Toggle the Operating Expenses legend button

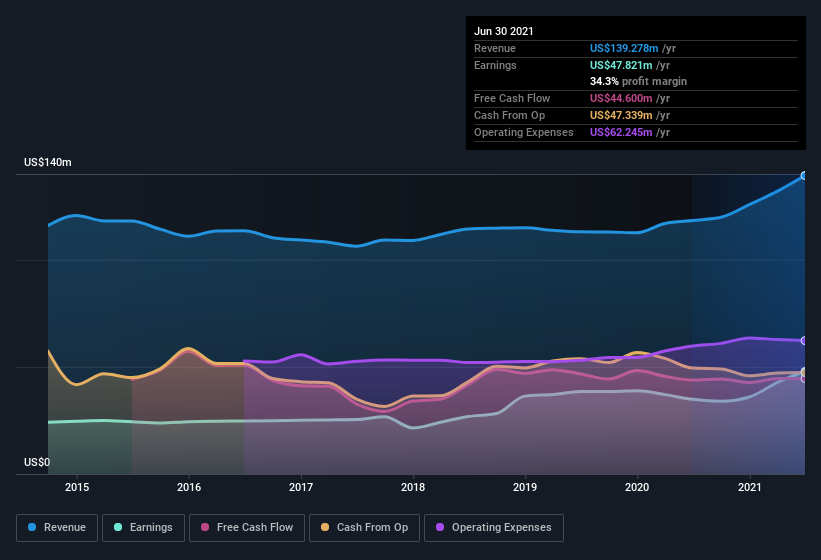[494, 528]
